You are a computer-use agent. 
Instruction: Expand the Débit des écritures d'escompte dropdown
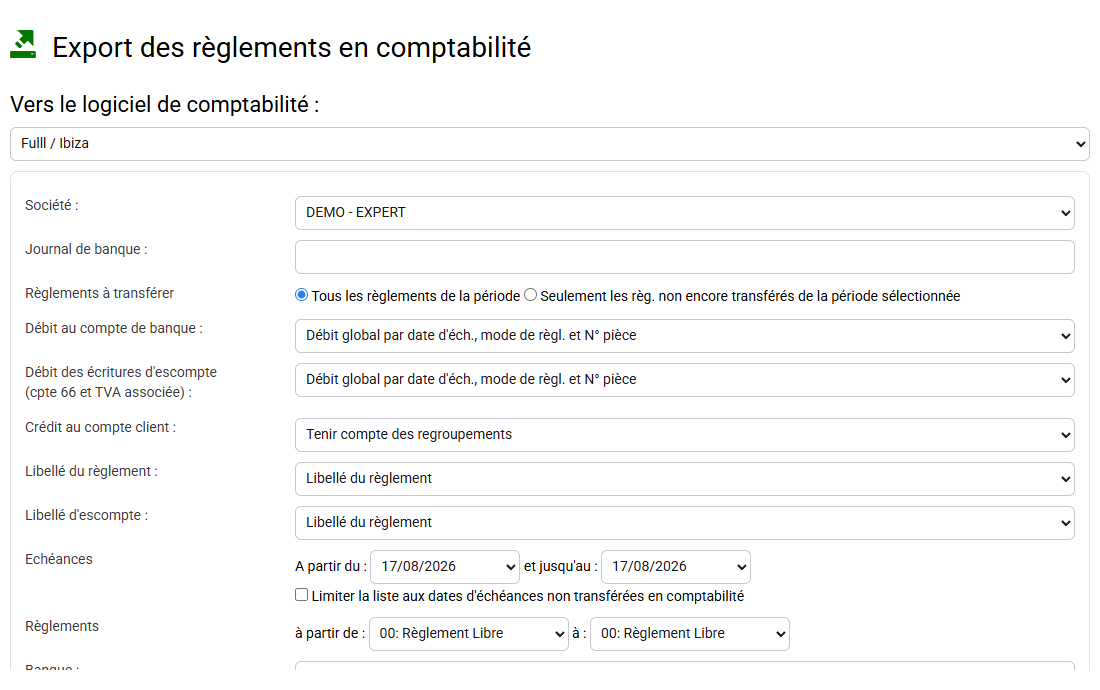[685, 379]
